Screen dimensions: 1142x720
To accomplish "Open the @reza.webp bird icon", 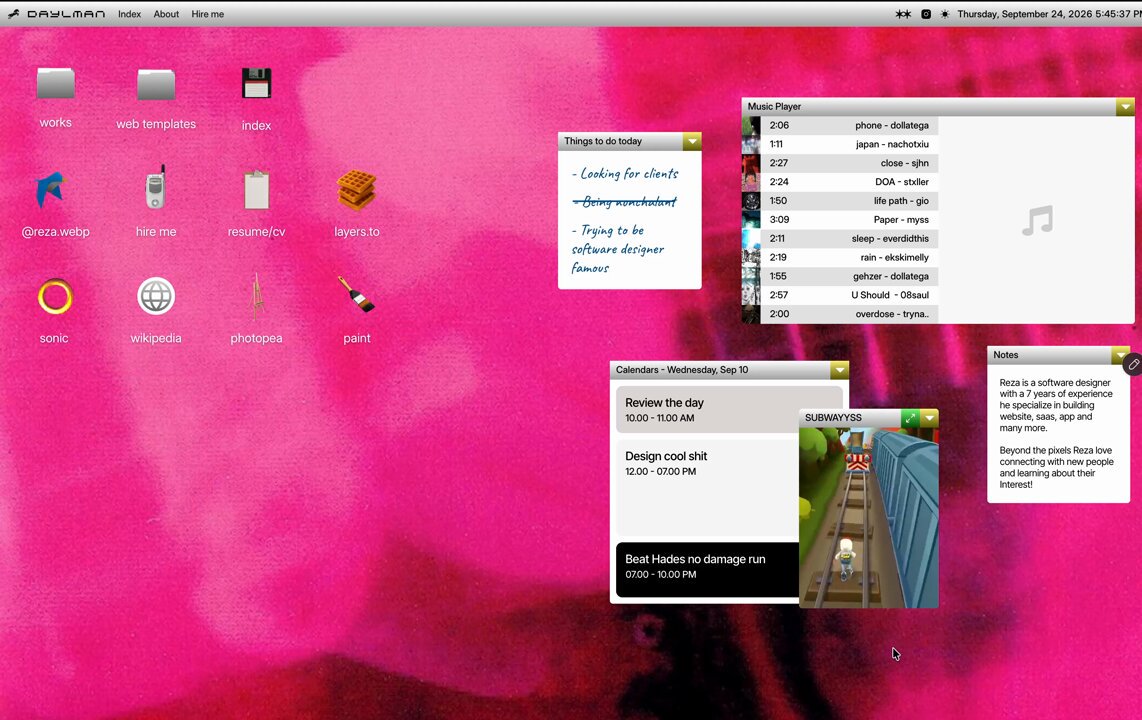I will click(51, 189).
